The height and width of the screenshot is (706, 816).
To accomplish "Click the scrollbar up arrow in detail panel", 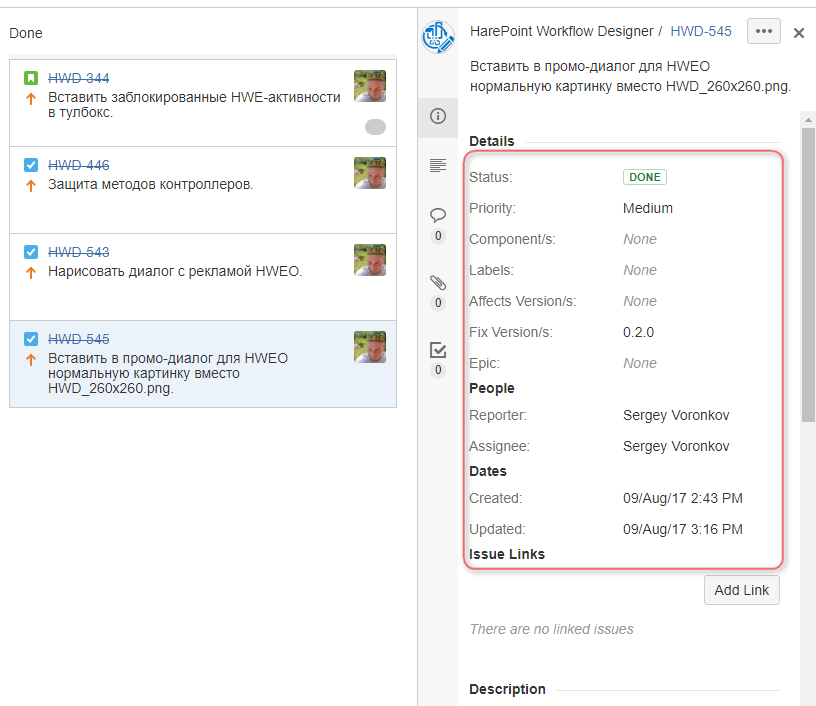I will pos(808,120).
